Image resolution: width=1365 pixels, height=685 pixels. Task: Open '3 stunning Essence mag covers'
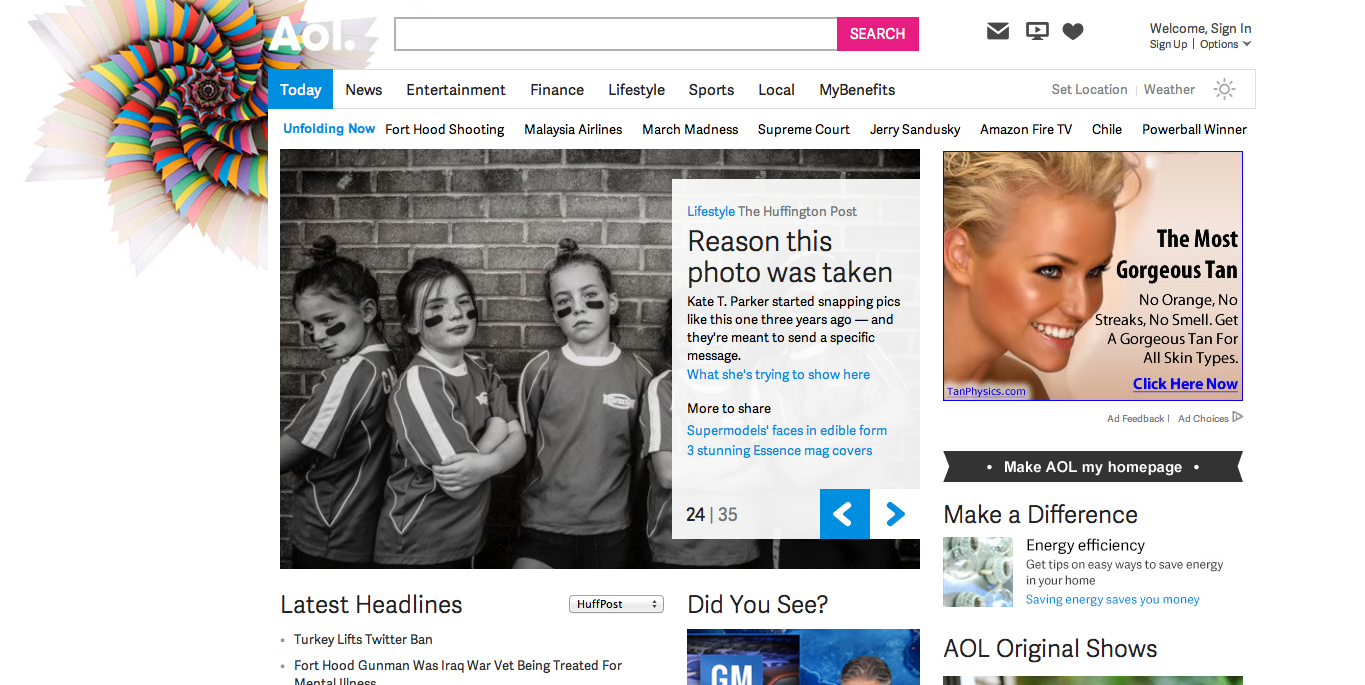coord(779,450)
